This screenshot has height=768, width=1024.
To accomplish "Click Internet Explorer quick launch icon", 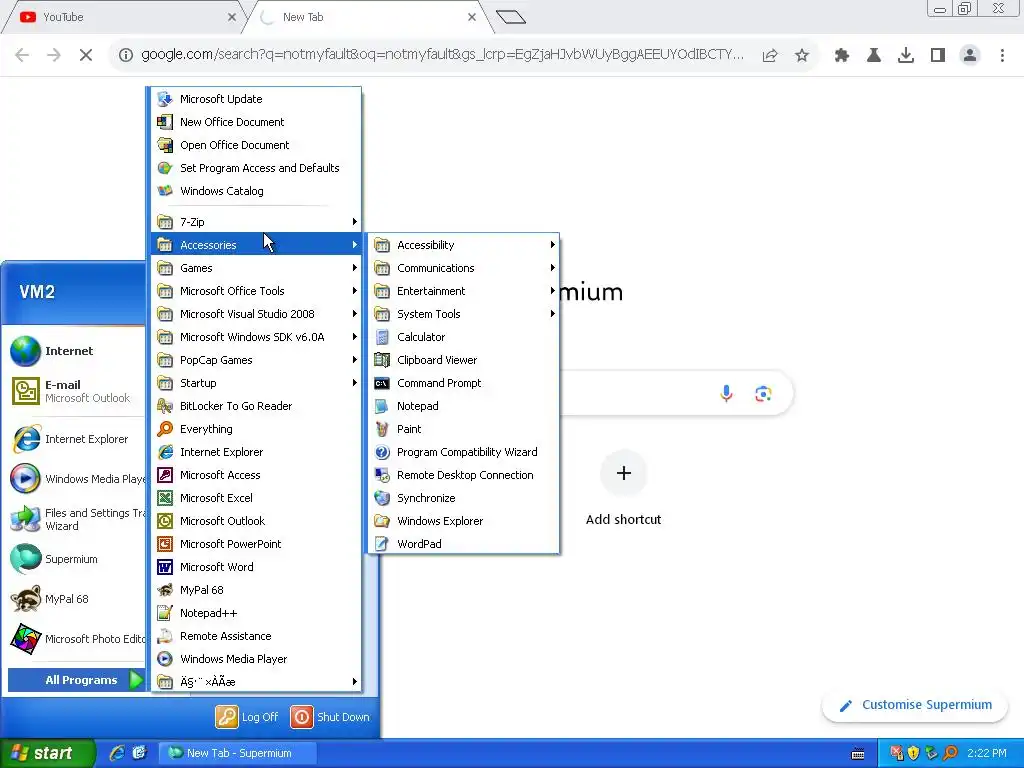I will tap(117, 753).
